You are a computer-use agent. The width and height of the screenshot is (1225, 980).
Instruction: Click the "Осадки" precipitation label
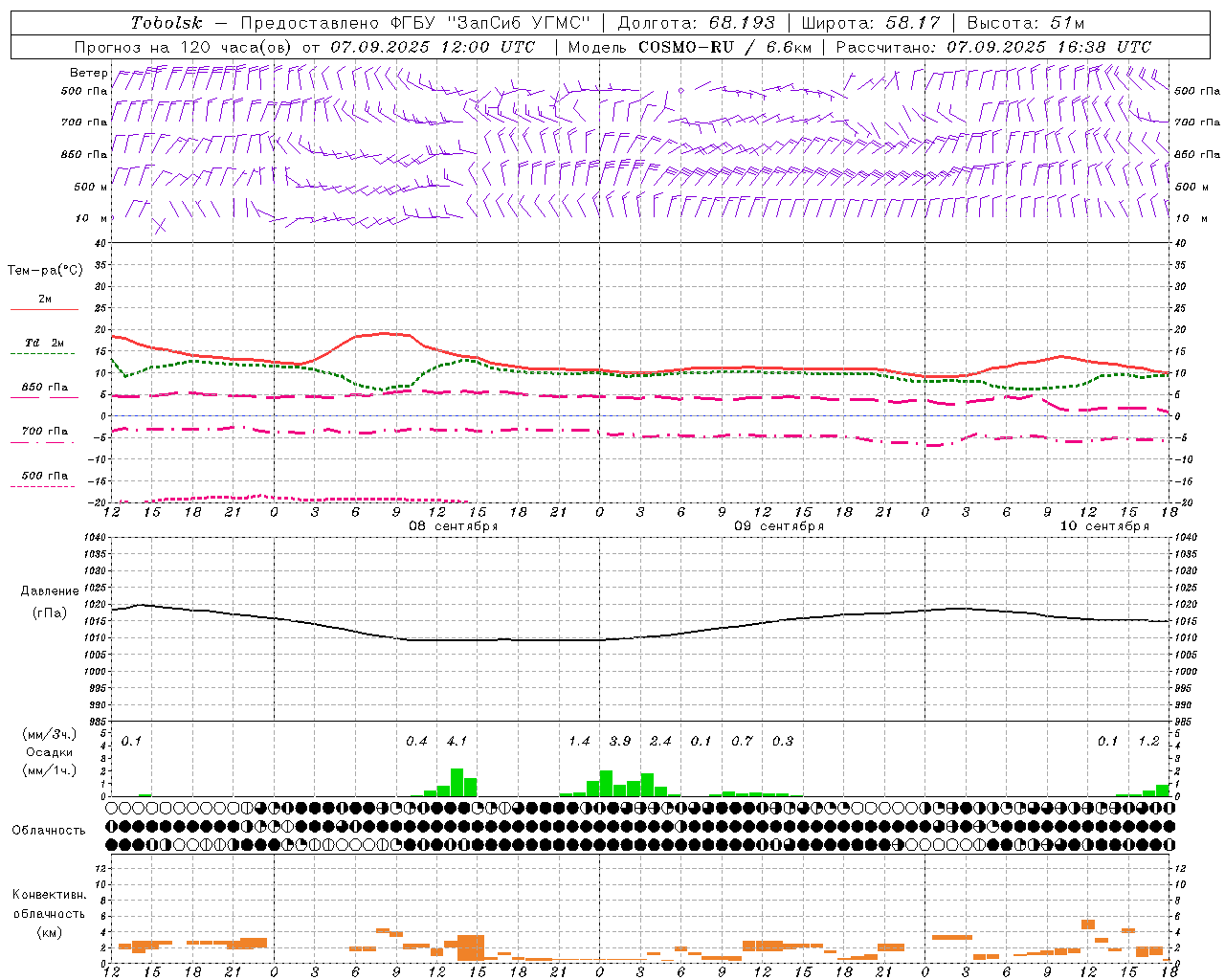50,752
